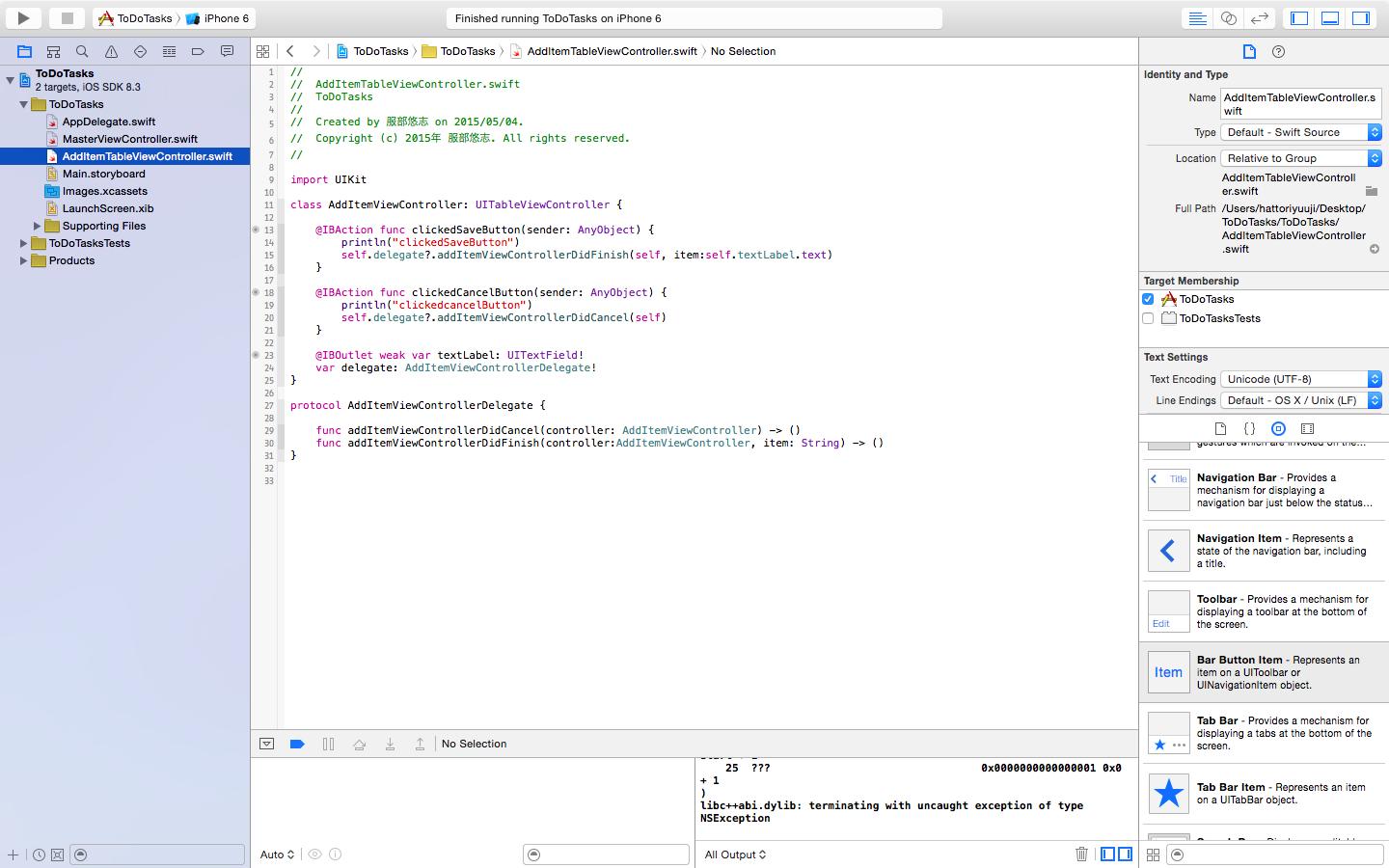
Task: Open the Quick Help inspector
Action: coord(1278,51)
